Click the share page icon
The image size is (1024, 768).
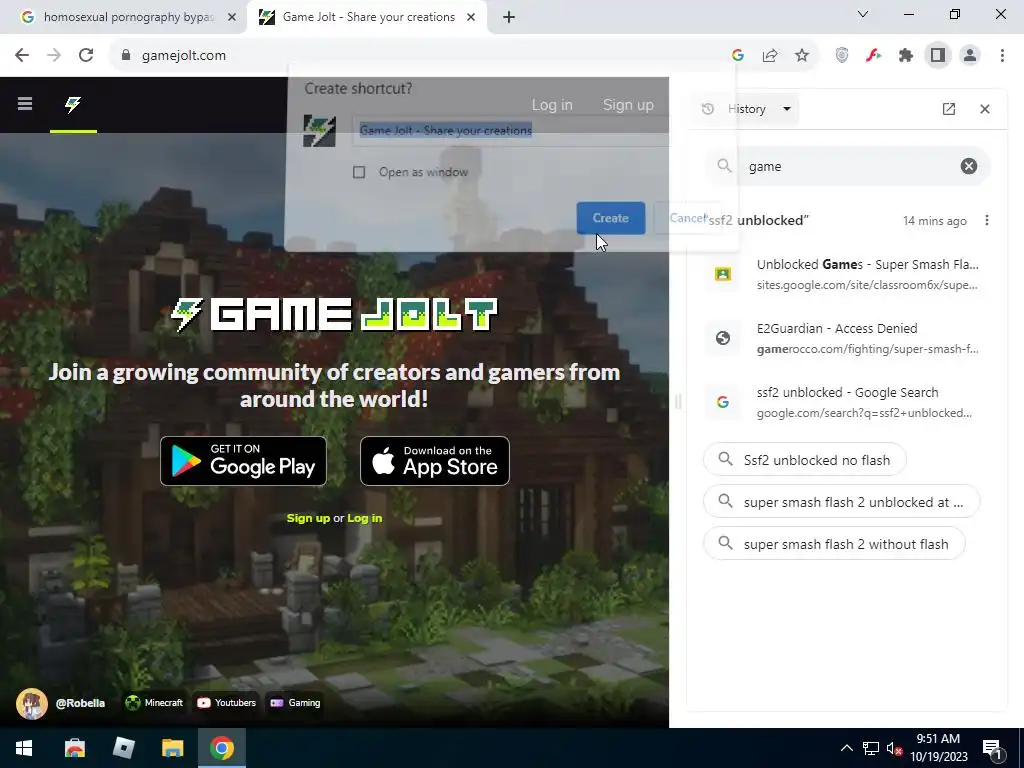pyautogui.click(x=770, y=56)
